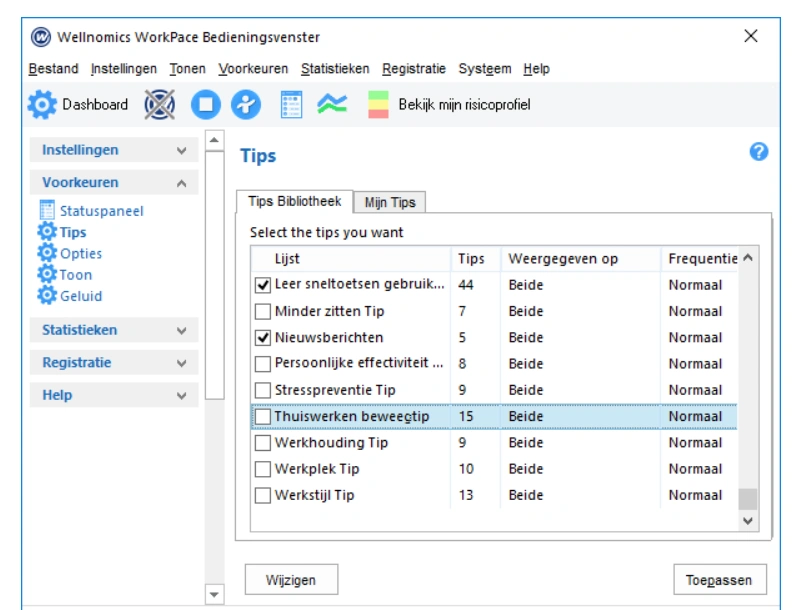Check Thuiswerken beweegtip checkbox
The height and width of the screenshot is (610, 797).
[x=263, y=416]
